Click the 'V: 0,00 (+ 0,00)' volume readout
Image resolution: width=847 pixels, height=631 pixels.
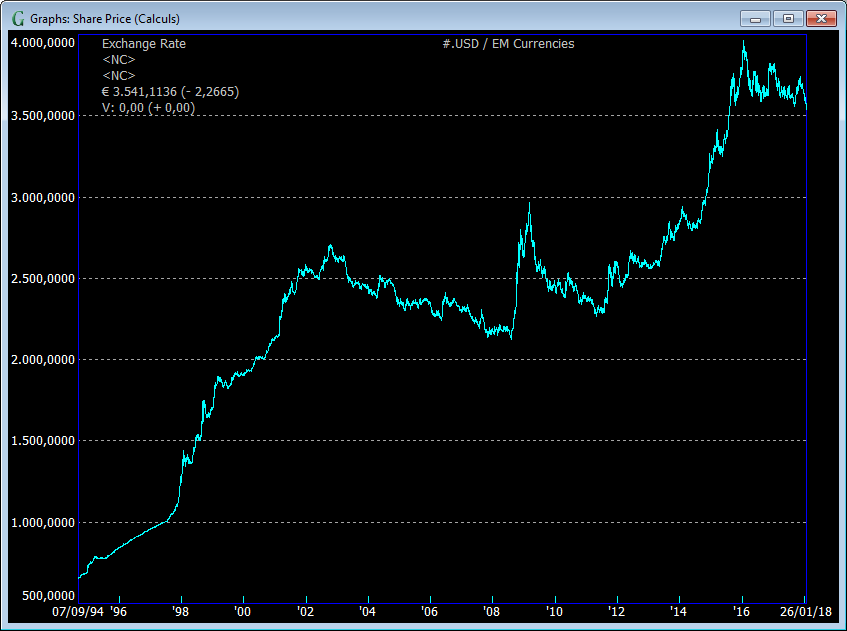(x=148, y=107)
